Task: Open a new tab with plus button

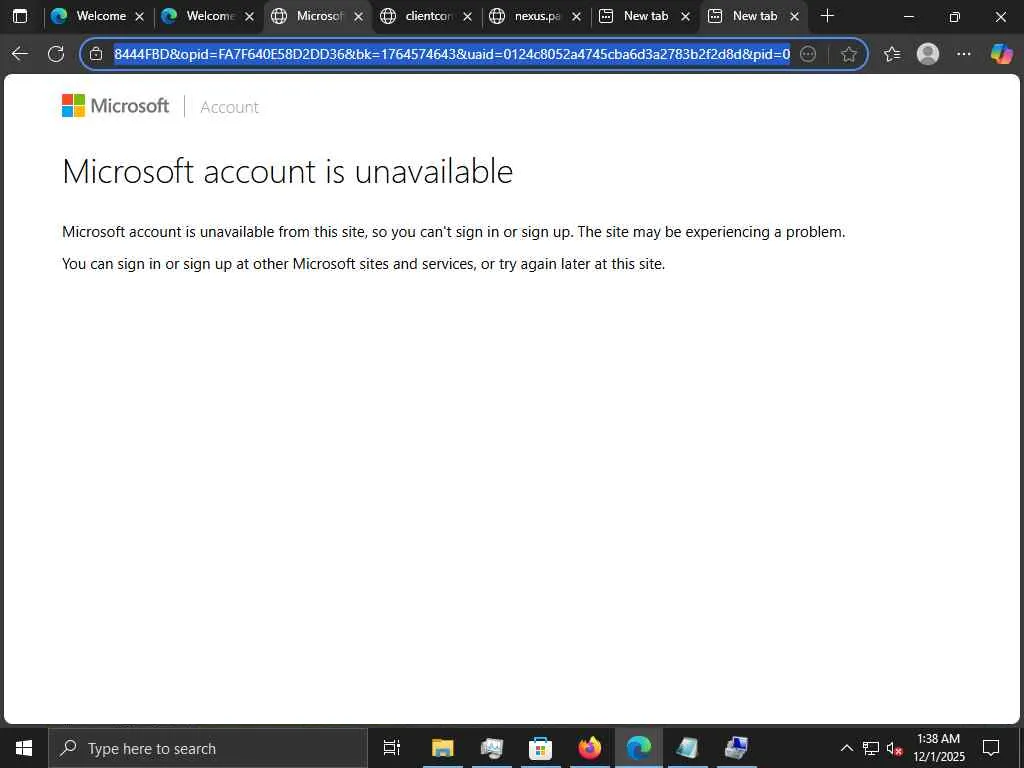Action: 827,16
